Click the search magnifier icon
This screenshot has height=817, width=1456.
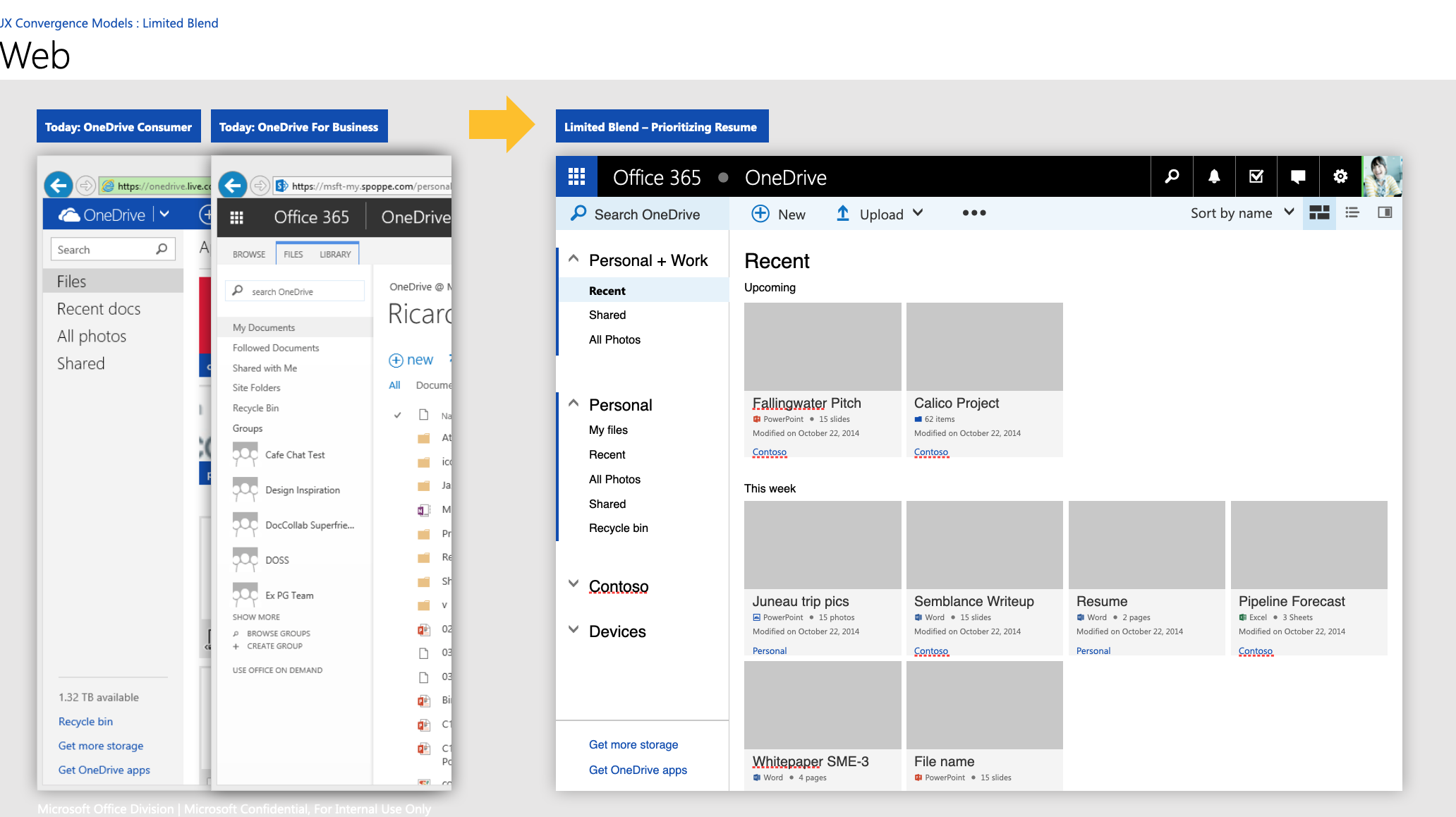1172,178
